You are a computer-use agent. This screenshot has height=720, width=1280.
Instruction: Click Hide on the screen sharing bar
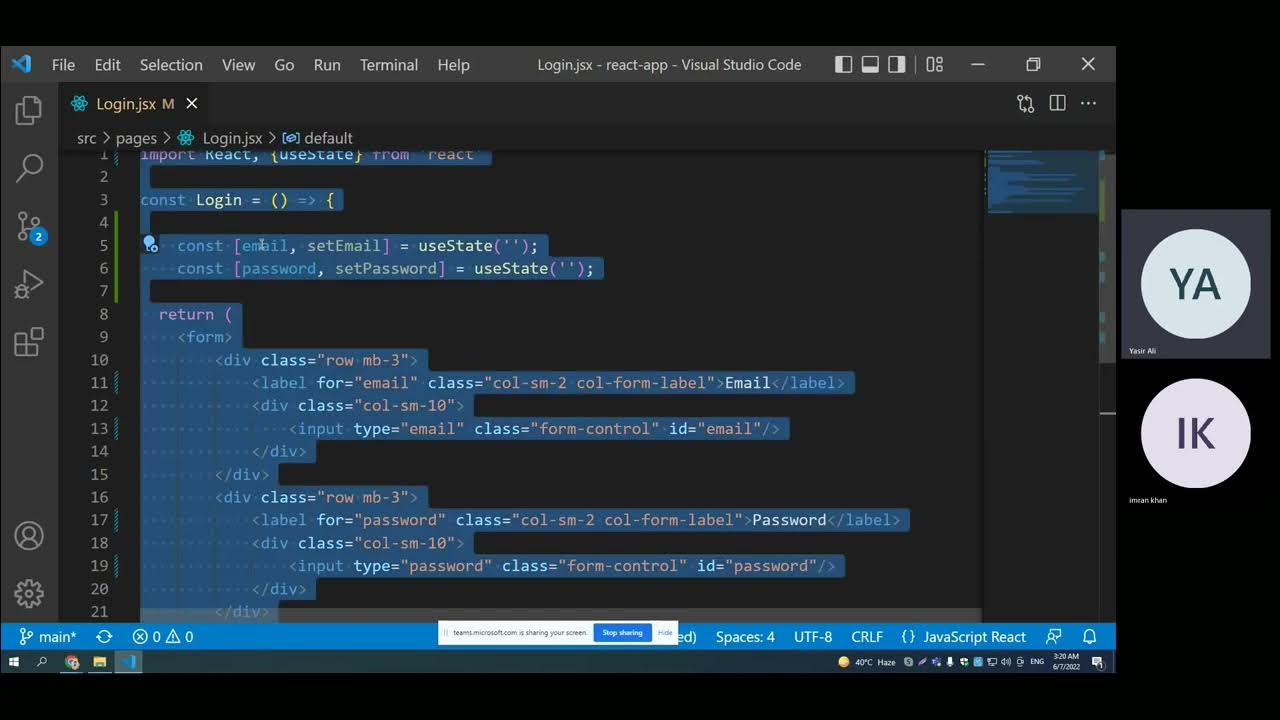click(665, 633)
